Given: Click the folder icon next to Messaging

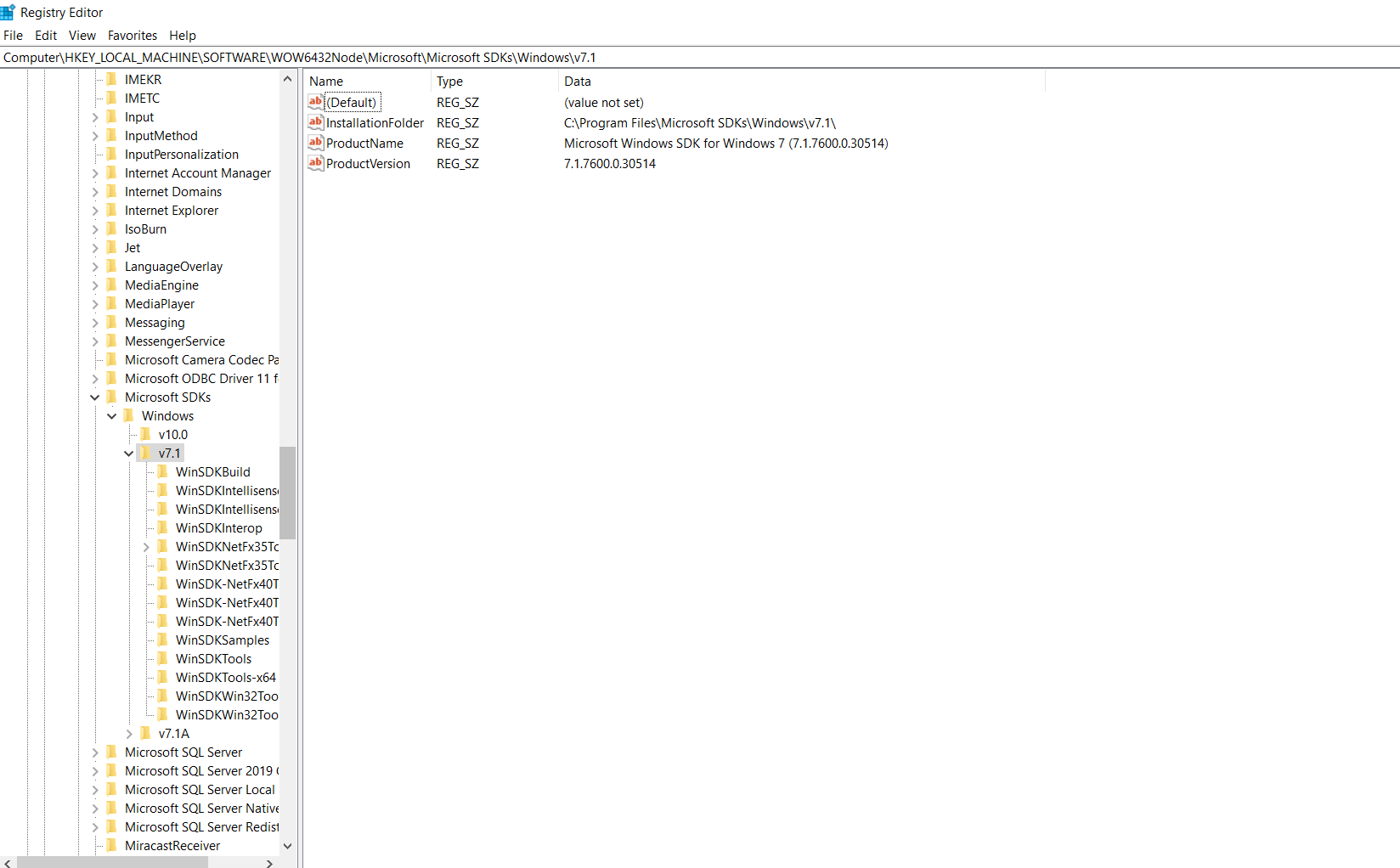Looking at the screenshot, I should tap(112, 322).
